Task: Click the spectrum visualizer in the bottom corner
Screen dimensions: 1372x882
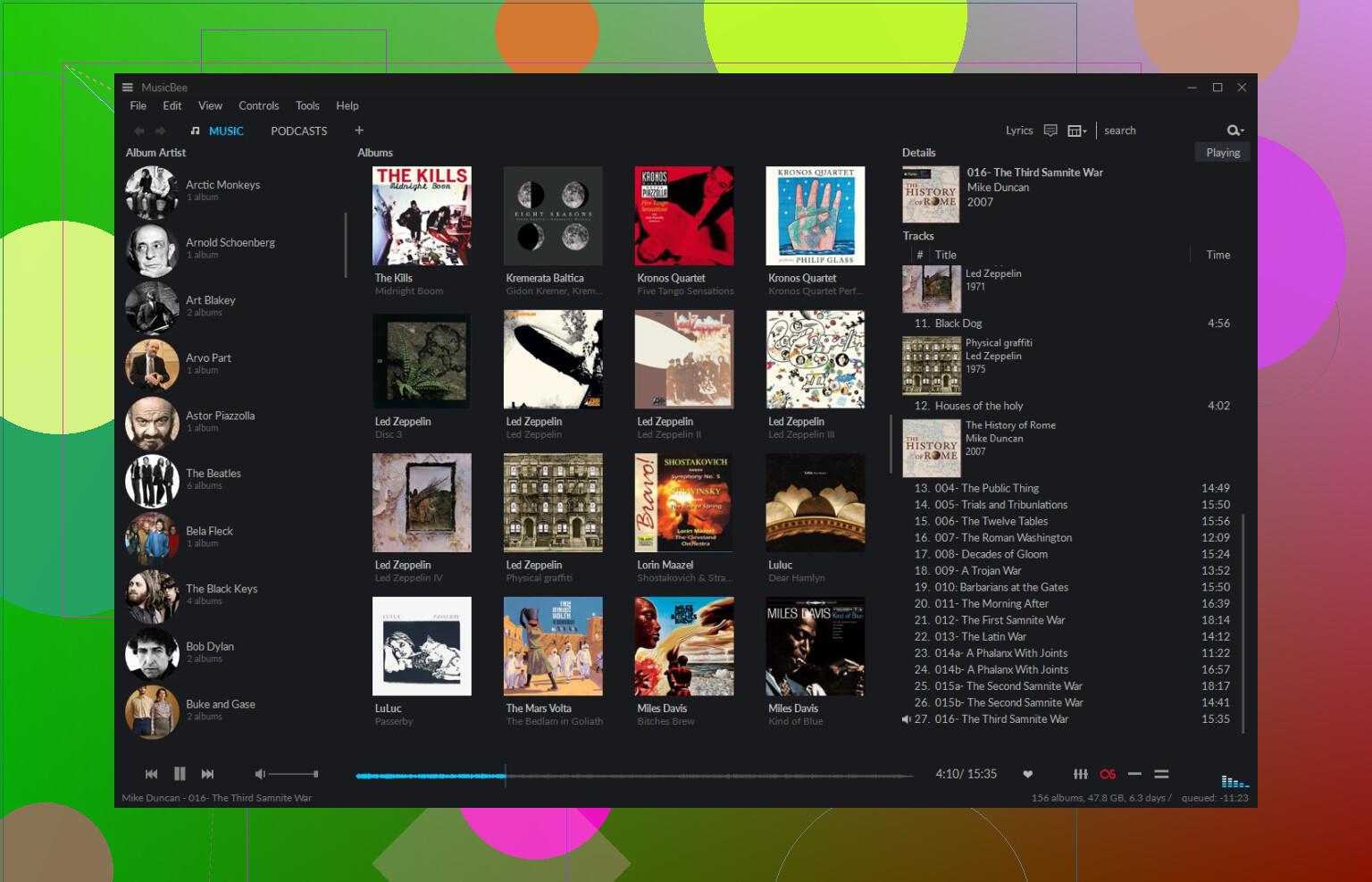Action: coord(1234,779)
